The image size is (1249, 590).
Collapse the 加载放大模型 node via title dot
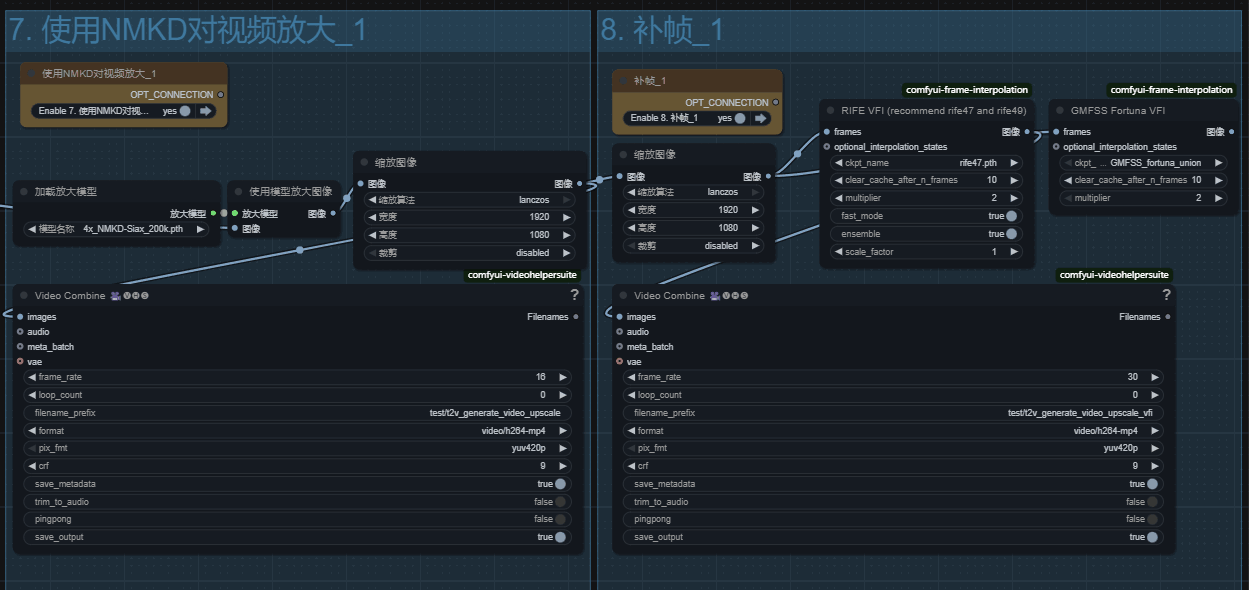(x=23, y=191)
